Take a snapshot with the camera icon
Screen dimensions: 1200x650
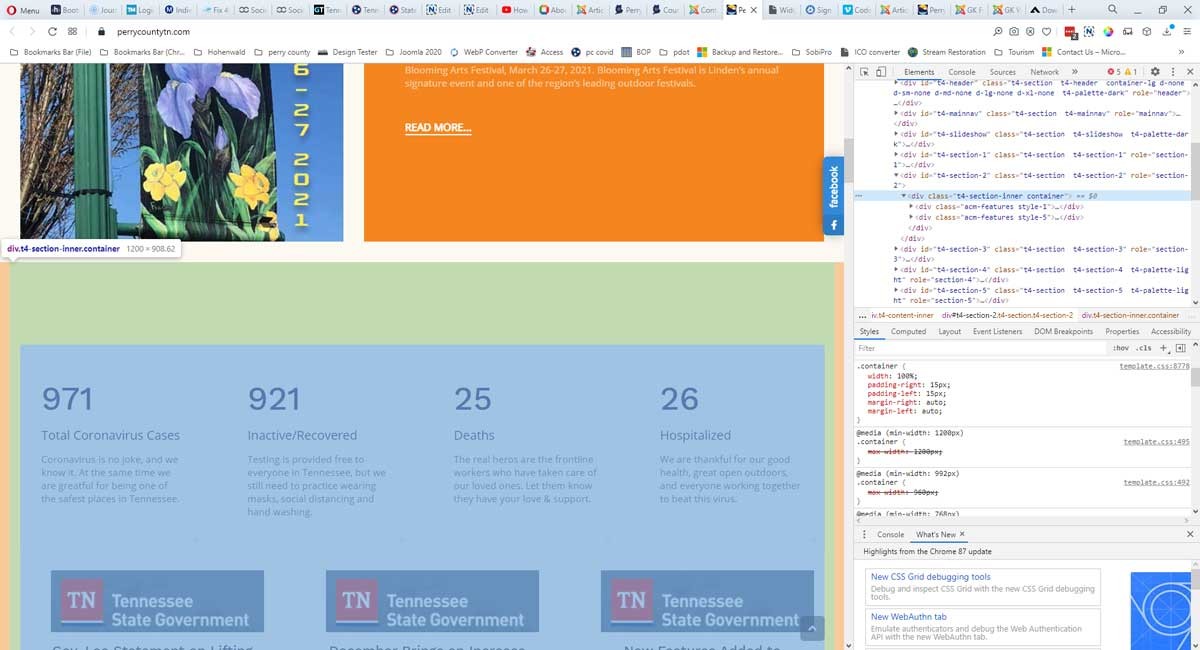pos(1014,32)
